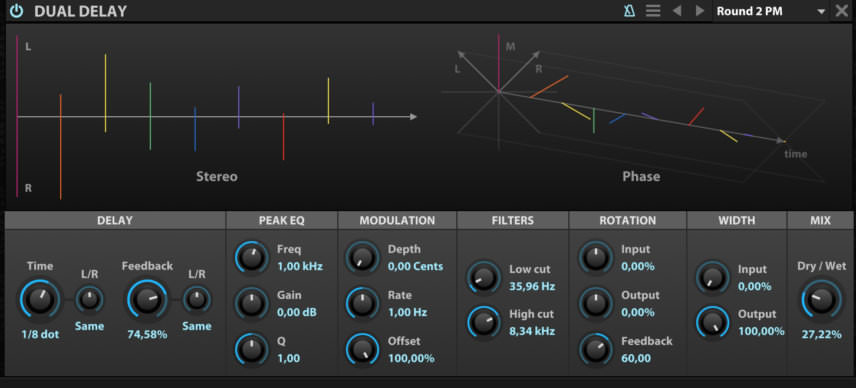Click the delay Time knob
The width and height of the screenshot is (856, 388).
click(x=40, y=299)
